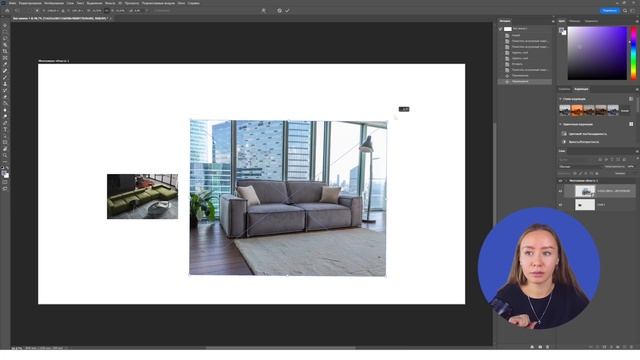The width and height of the screenshot is (640, 360).
Task: Select the Horizontal Type tool
Action: pyautogui.click(x=5, y=129)
